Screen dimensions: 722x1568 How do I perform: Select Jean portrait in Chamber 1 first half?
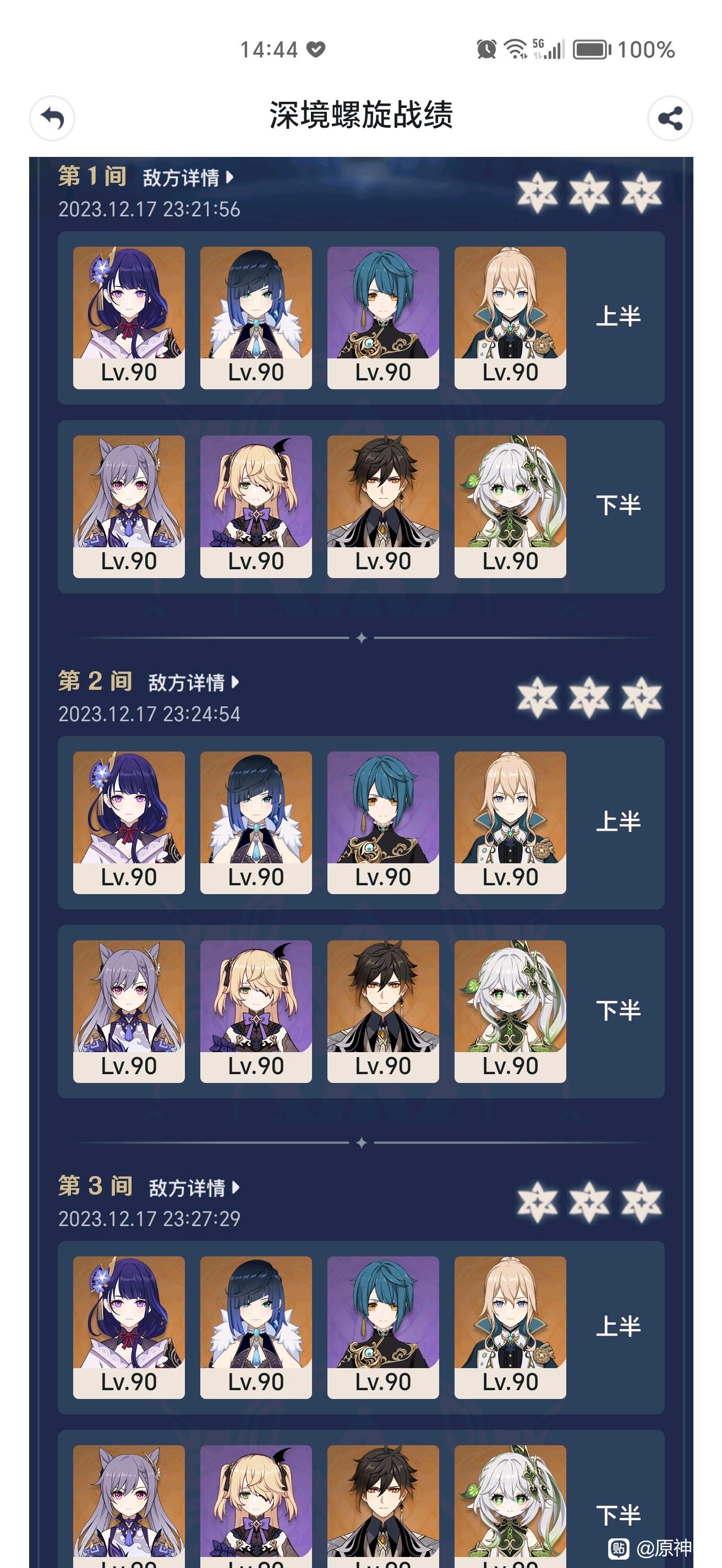tap(510, 318)
